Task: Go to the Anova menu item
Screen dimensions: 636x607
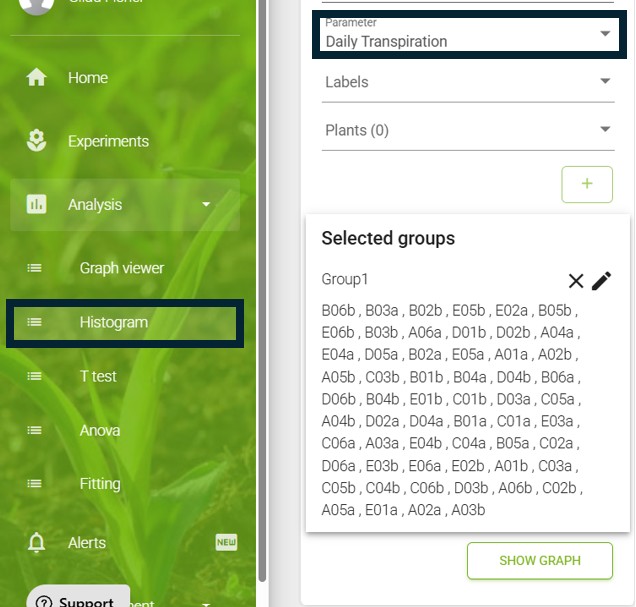Action: click(100, 430)
